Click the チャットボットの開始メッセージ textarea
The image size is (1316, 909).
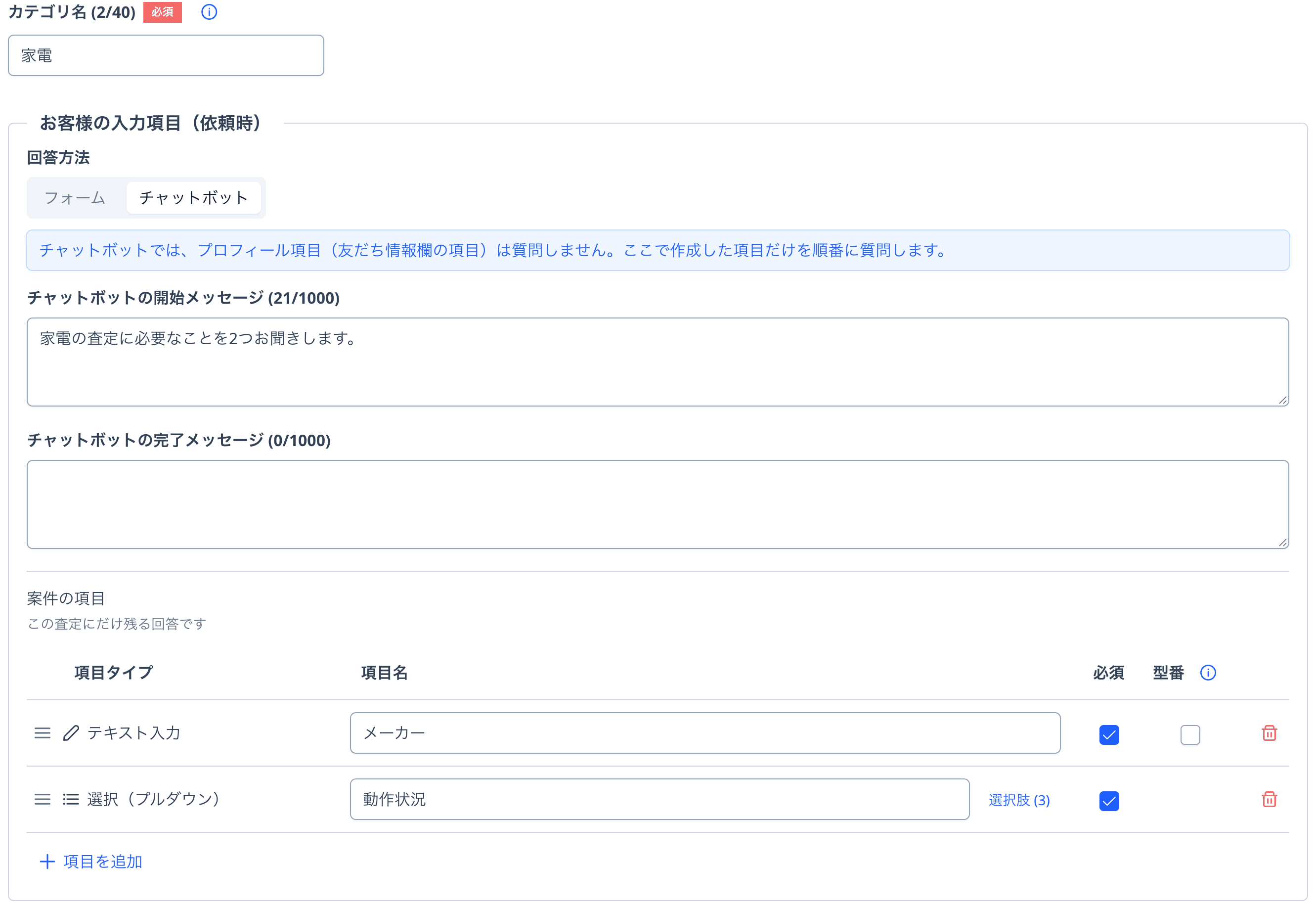658,362
